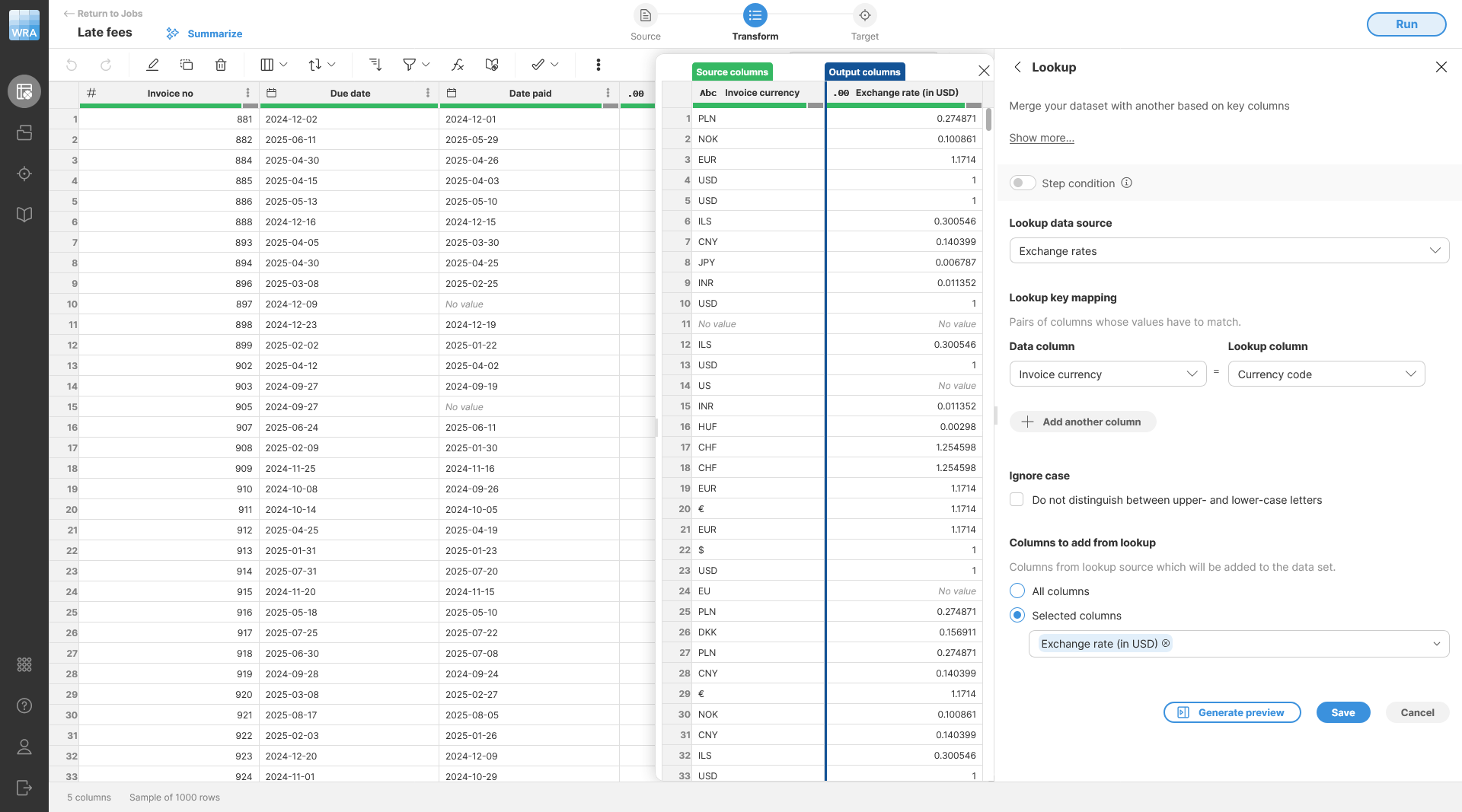Click the apps grid icon in the sidebar
The width and height of the screenshot is (1462, 812).
tap(24, 664)
